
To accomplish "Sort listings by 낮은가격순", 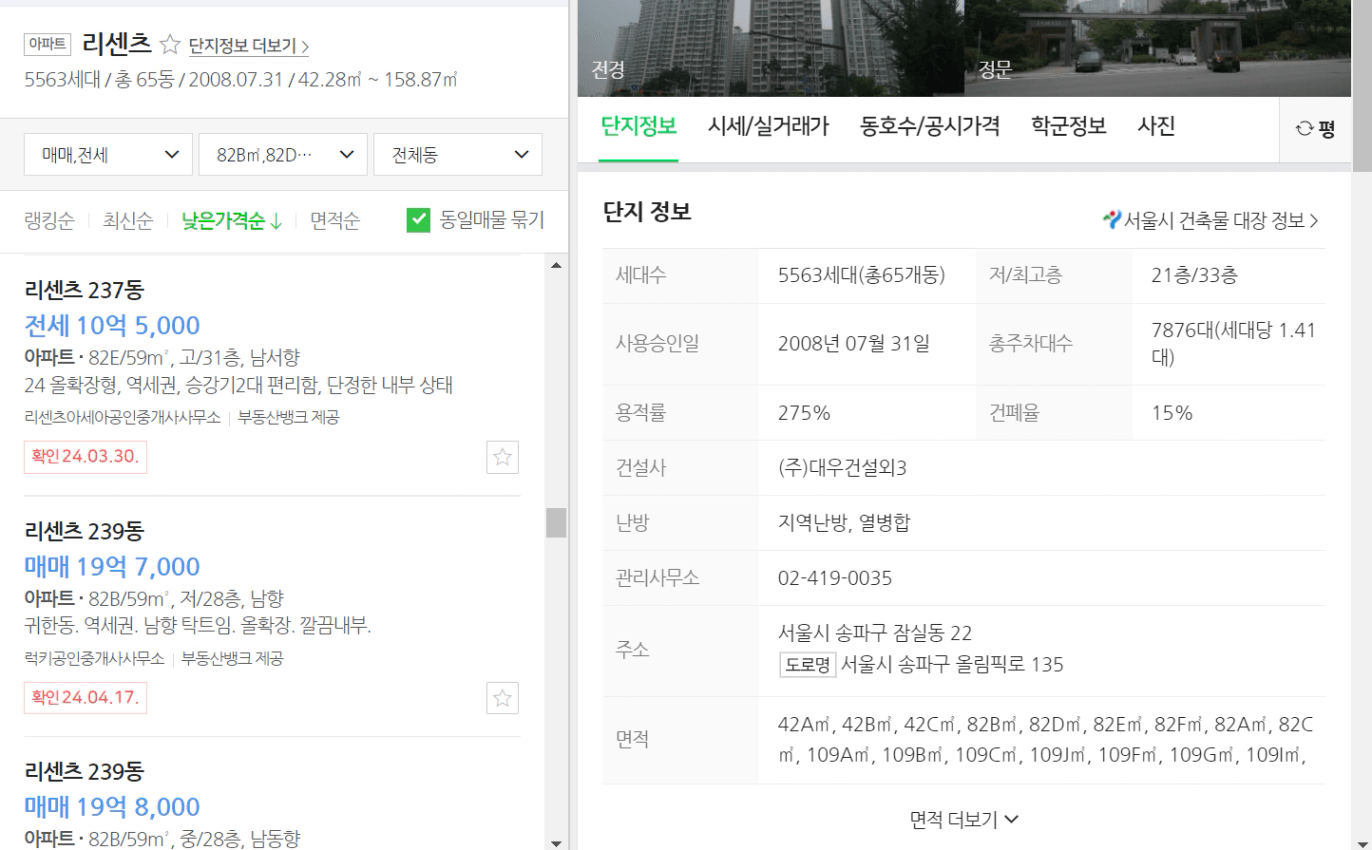I will point(232,221).
